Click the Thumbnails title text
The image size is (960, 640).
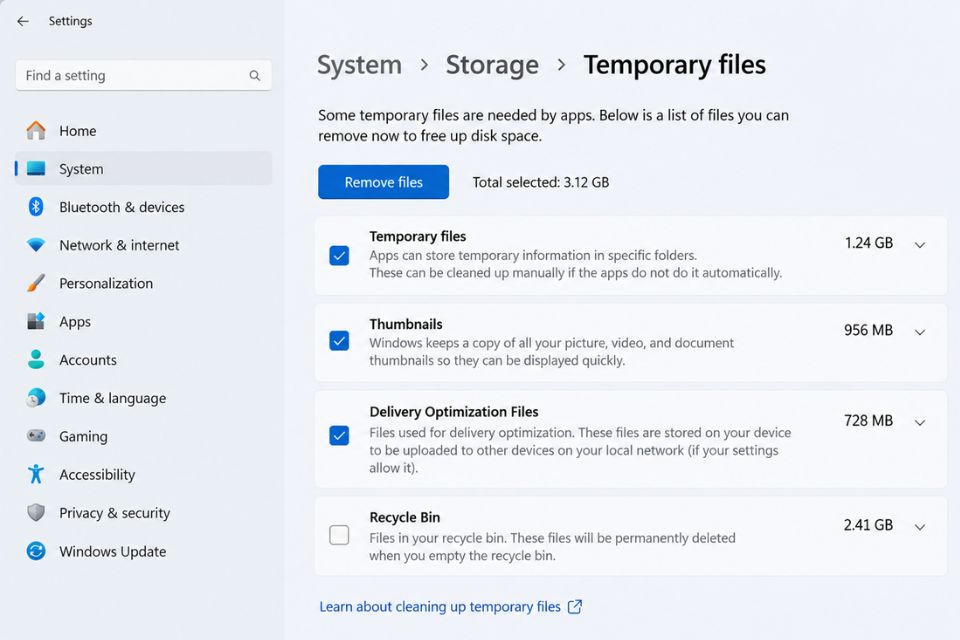click(406, 324)
